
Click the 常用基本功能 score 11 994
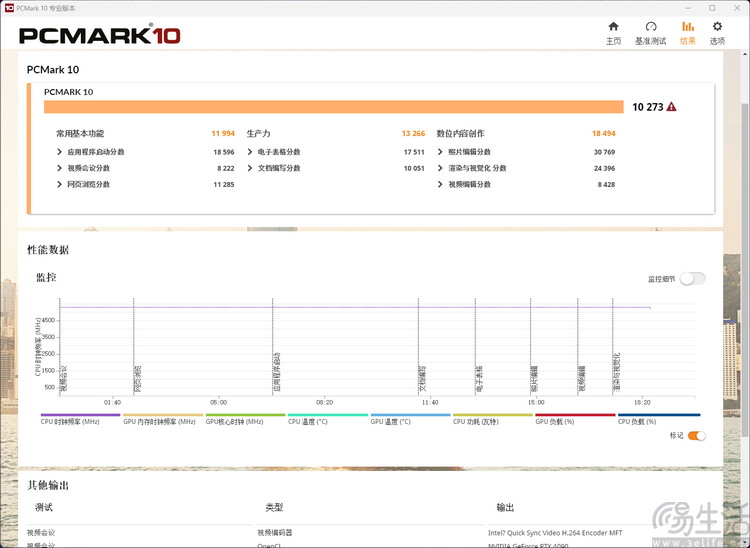click(x=223, y=133)
